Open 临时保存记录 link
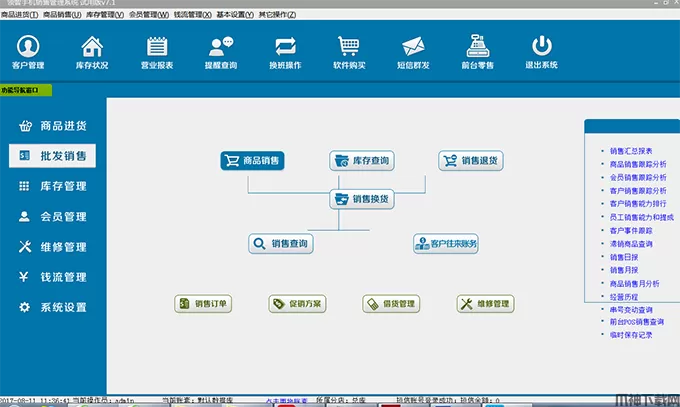The width and height of the screenshot is (680, 407). click(x=631, y=335)
